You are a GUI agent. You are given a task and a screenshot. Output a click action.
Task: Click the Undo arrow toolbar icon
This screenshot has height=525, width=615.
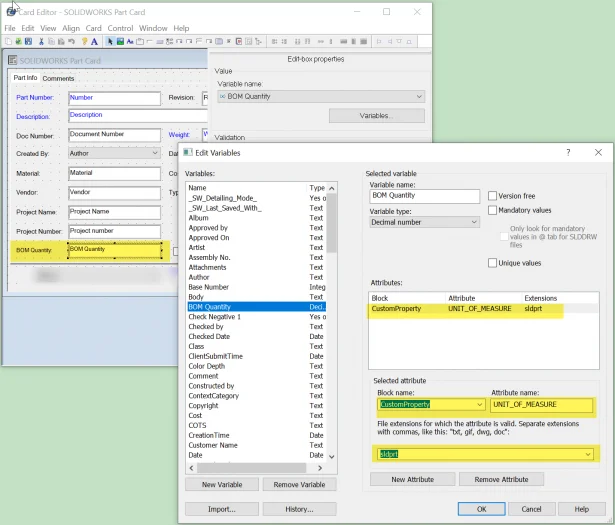pyautogui.click(x=71, y=42)
